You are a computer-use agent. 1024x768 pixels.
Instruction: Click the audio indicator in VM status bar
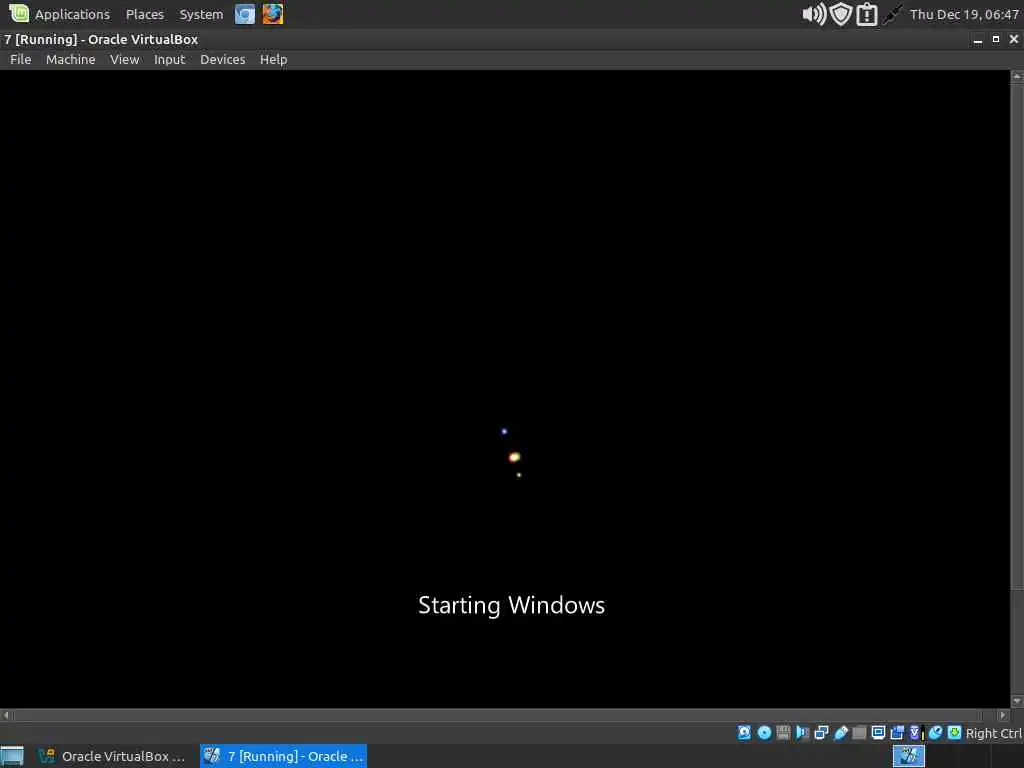point(802,733)
